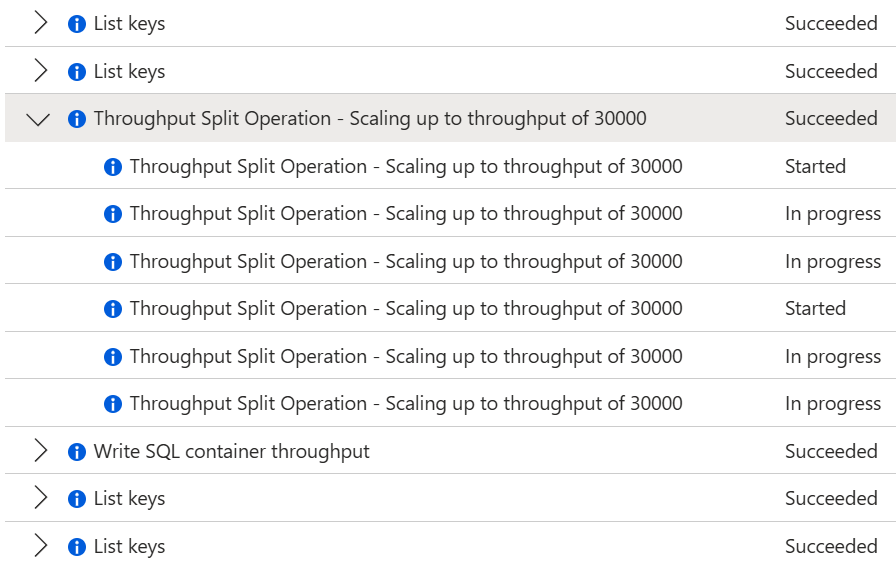Click the info icon on the bottom-most List keys row
Viewport: 896px width, 566px height.
point(76,547)
